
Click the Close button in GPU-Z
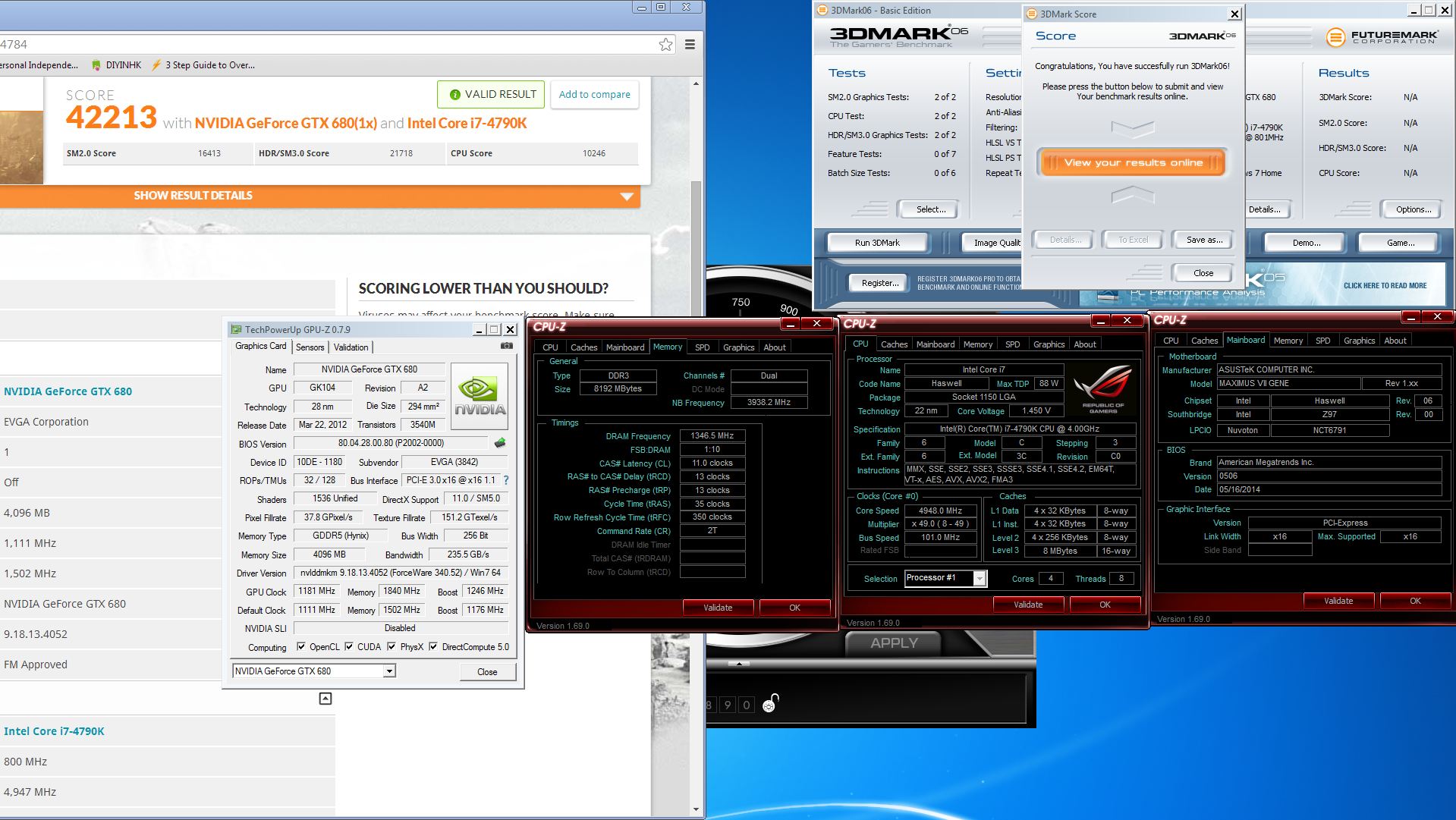(487, 672)
